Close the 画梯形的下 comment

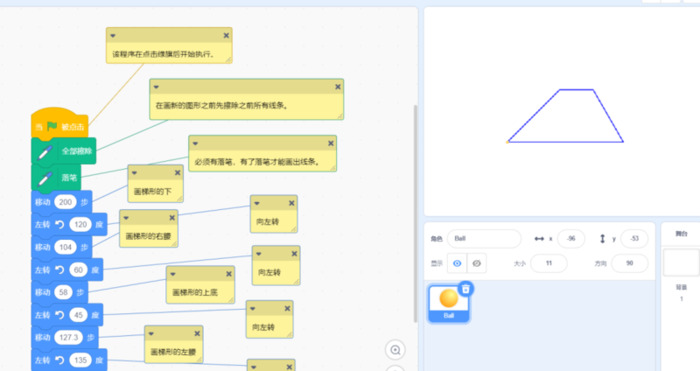[x=178, y=173]
